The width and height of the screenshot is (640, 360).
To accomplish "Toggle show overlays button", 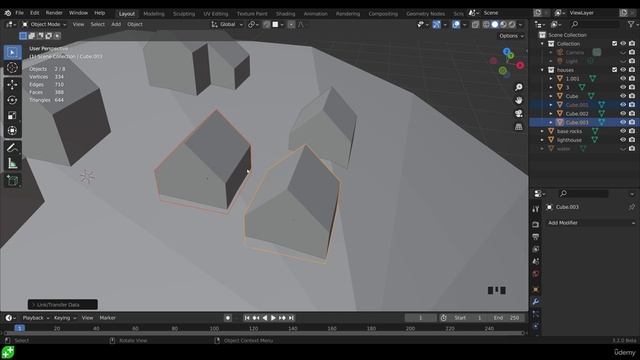I will point(456,24).
